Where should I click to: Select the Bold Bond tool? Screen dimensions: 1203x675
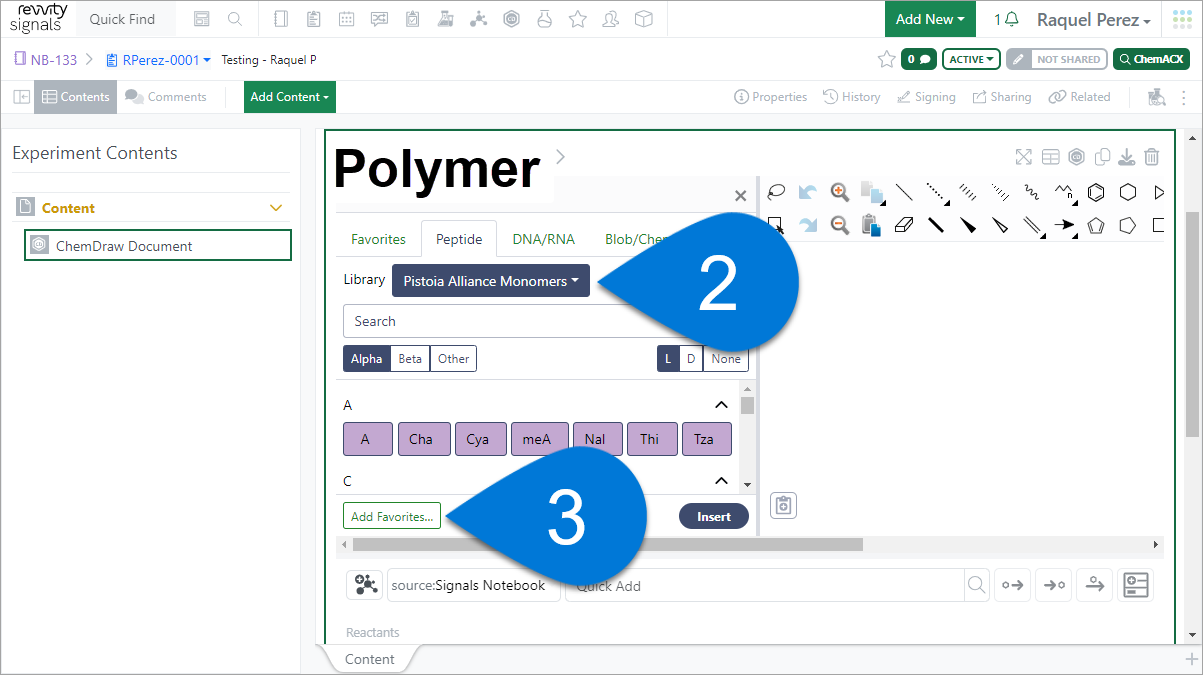pos(936,225)
